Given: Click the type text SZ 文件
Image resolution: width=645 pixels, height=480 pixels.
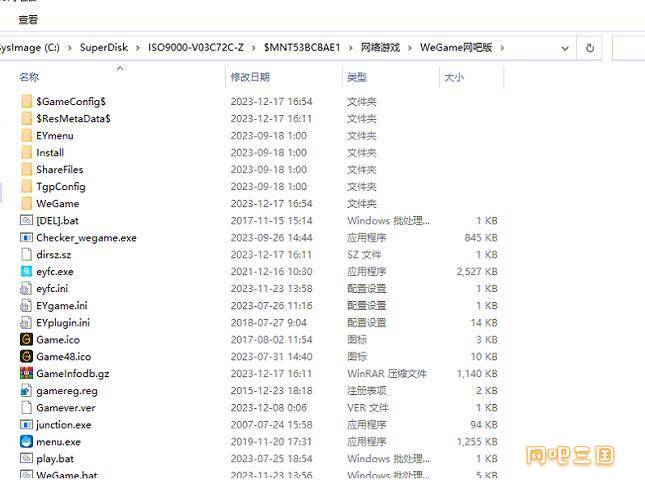Looking at the screenshot, I should pos(364,255).
